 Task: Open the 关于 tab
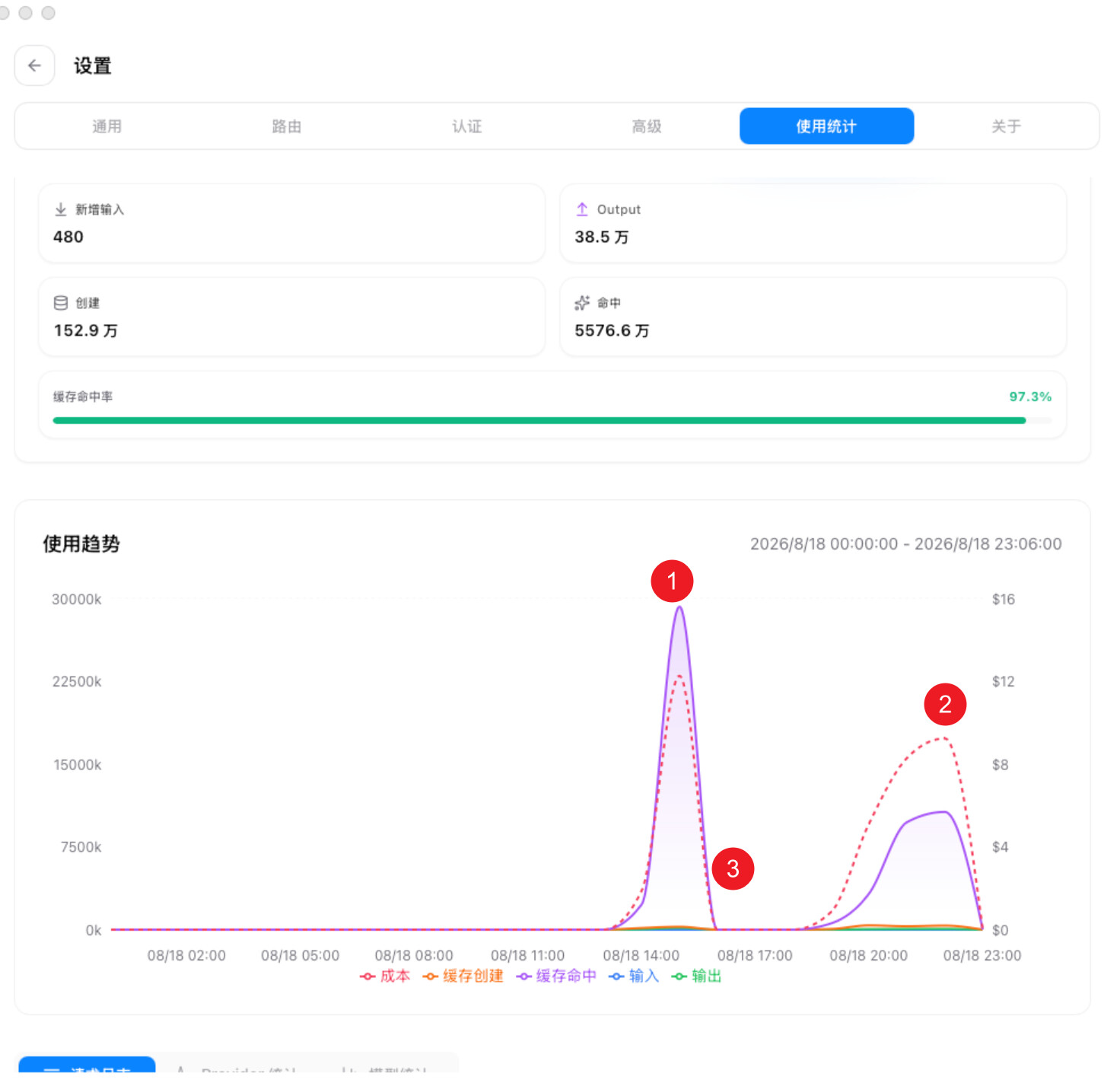click(x=1006, y=126)
